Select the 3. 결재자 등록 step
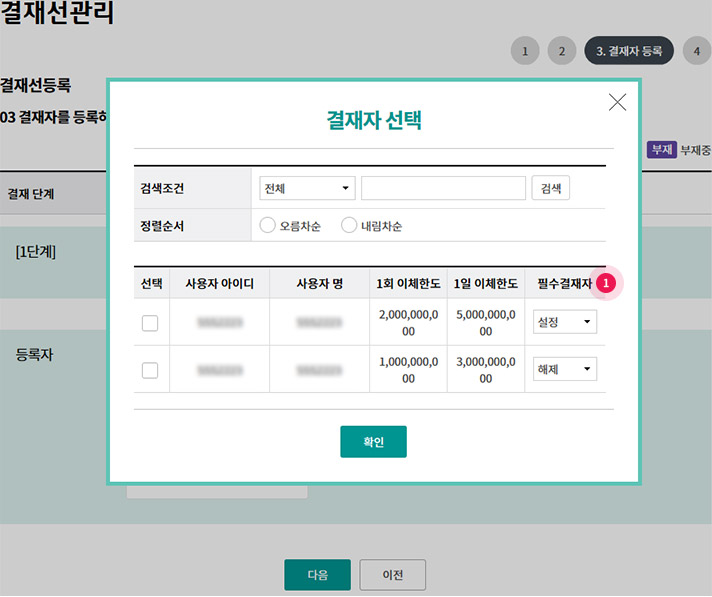Viewport: 712px width, 597px height. click(629, 51)
